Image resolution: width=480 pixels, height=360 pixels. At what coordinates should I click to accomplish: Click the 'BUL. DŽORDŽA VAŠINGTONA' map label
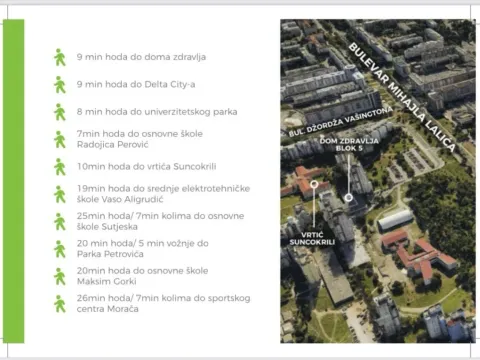(x=341, y=121)
